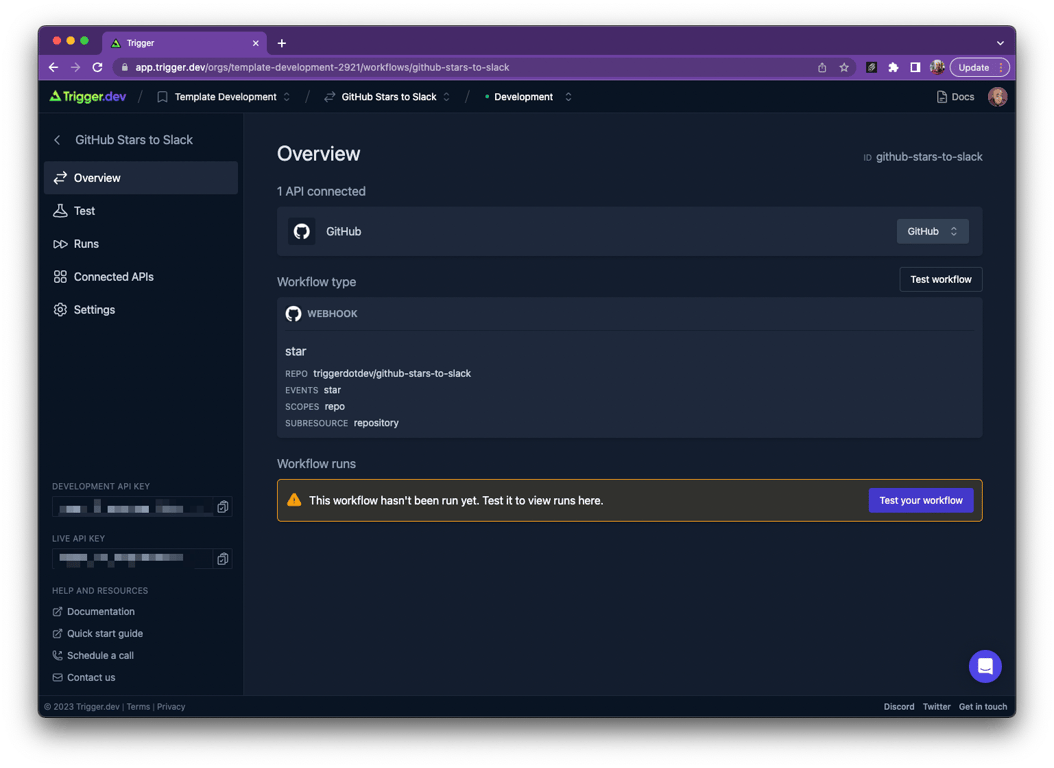View site info lock icon
The width and height of the screenshot is (1054, 768).
(124, 67)
